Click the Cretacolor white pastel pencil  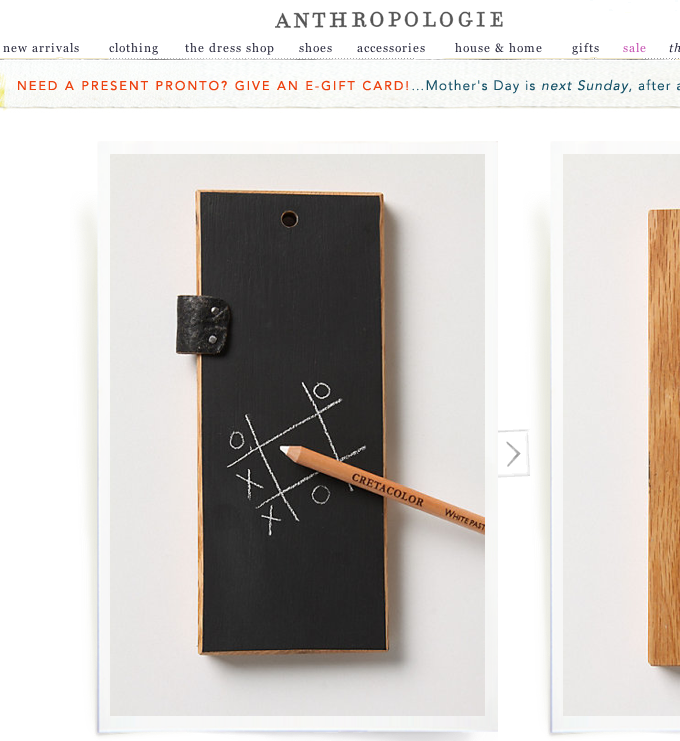point(382,490)
